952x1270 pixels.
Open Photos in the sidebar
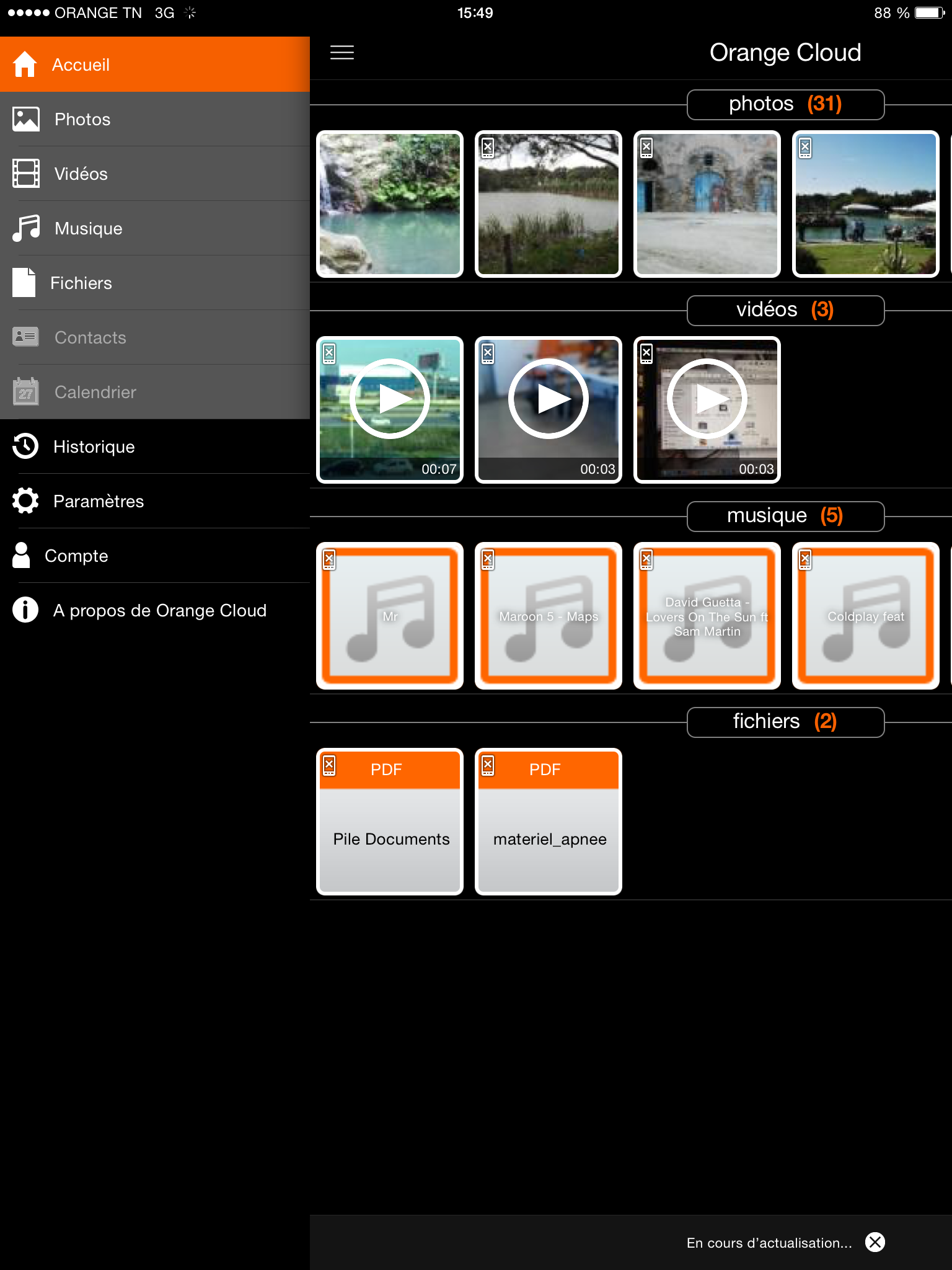[155, 119]
